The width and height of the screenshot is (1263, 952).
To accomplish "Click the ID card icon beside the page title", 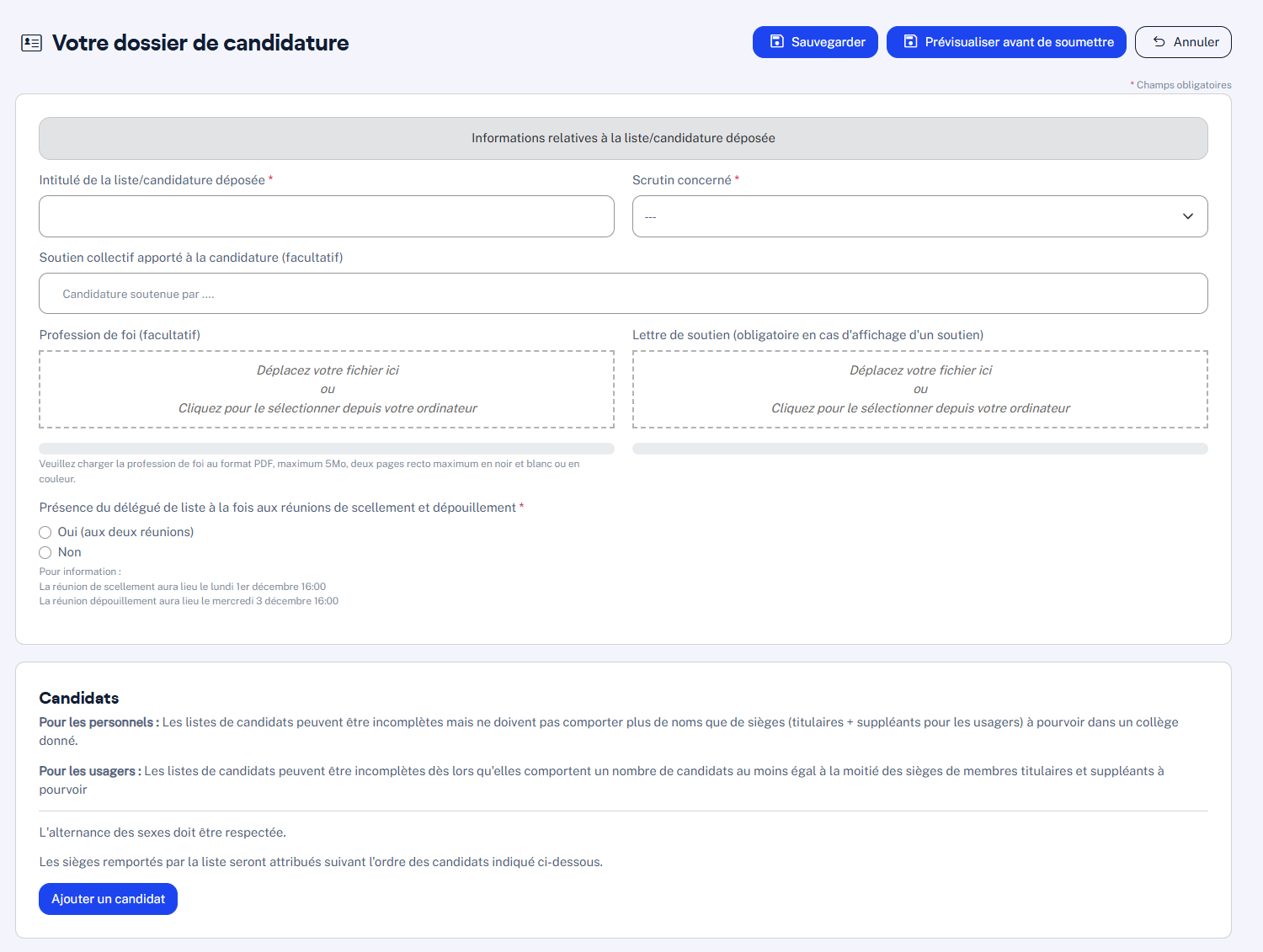I will 31,43.
